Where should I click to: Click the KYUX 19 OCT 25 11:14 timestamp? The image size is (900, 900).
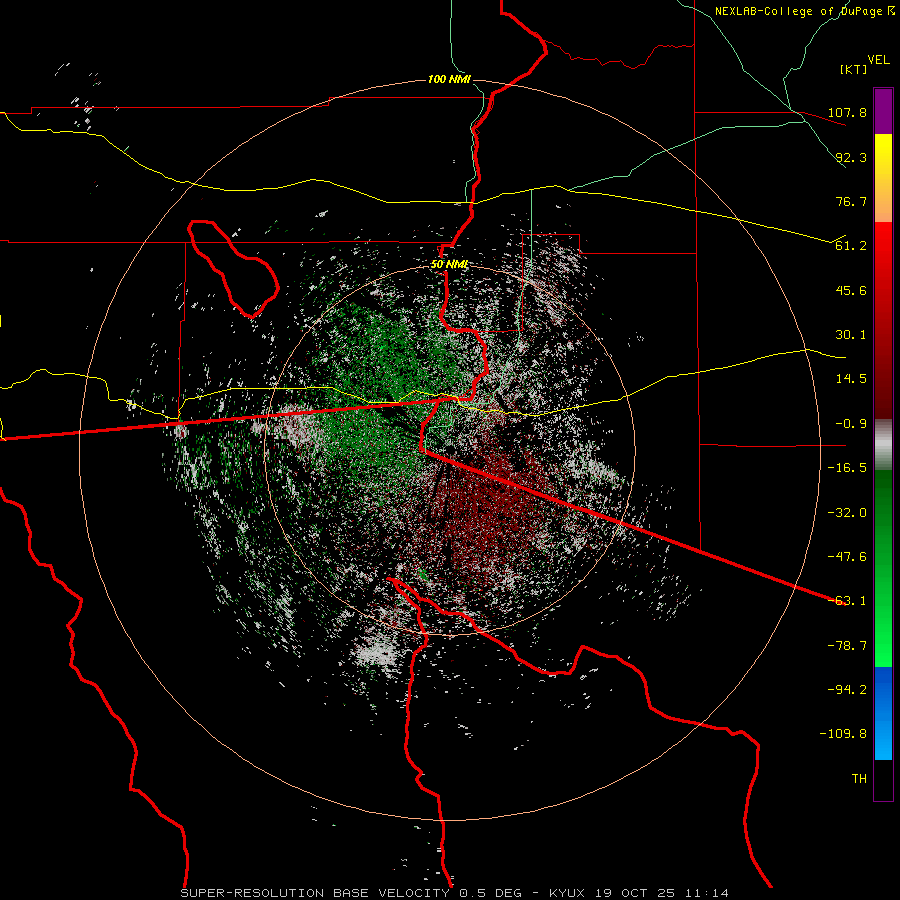639,893
